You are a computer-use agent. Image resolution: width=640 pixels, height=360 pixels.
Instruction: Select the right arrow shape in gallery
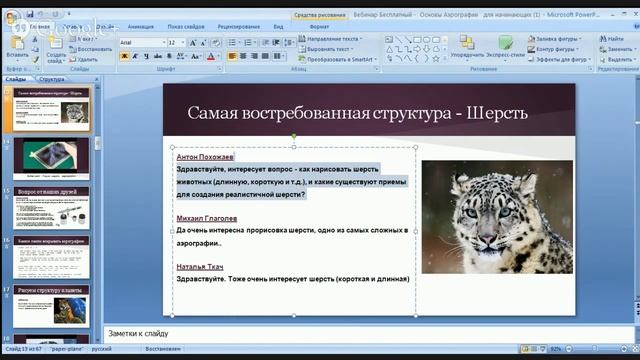[417, 49]
